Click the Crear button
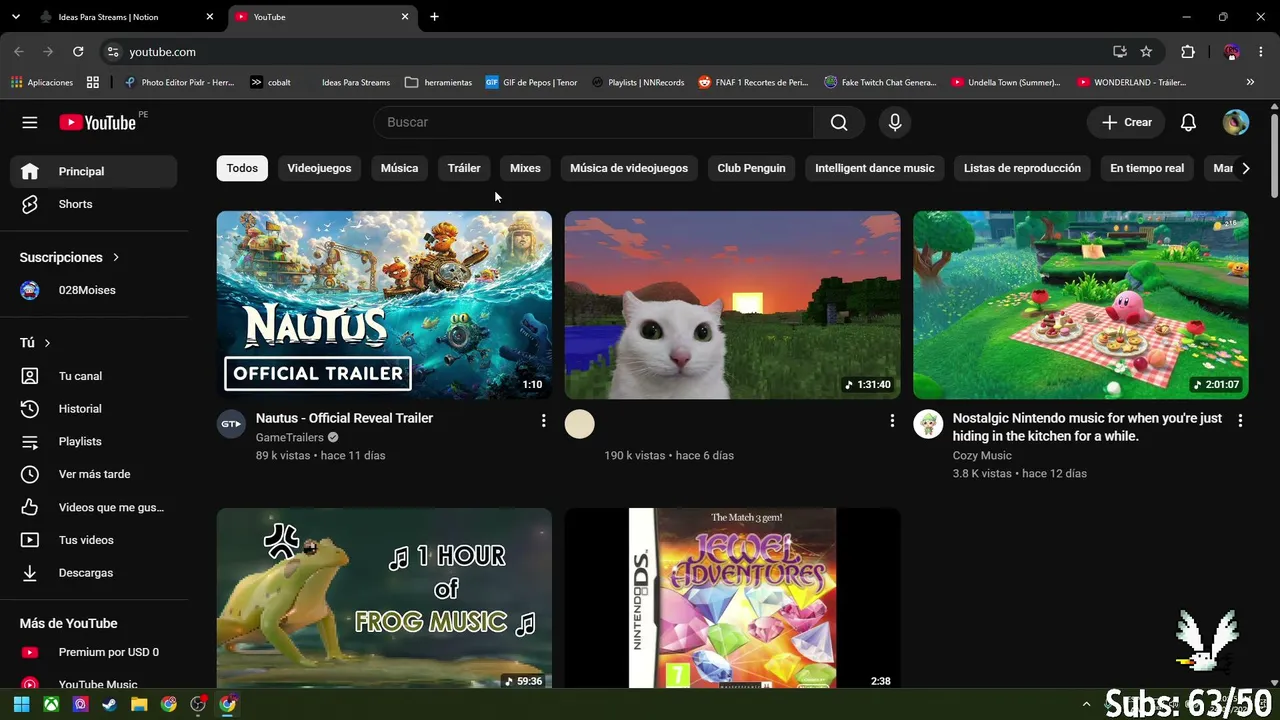 point(1126,122)
